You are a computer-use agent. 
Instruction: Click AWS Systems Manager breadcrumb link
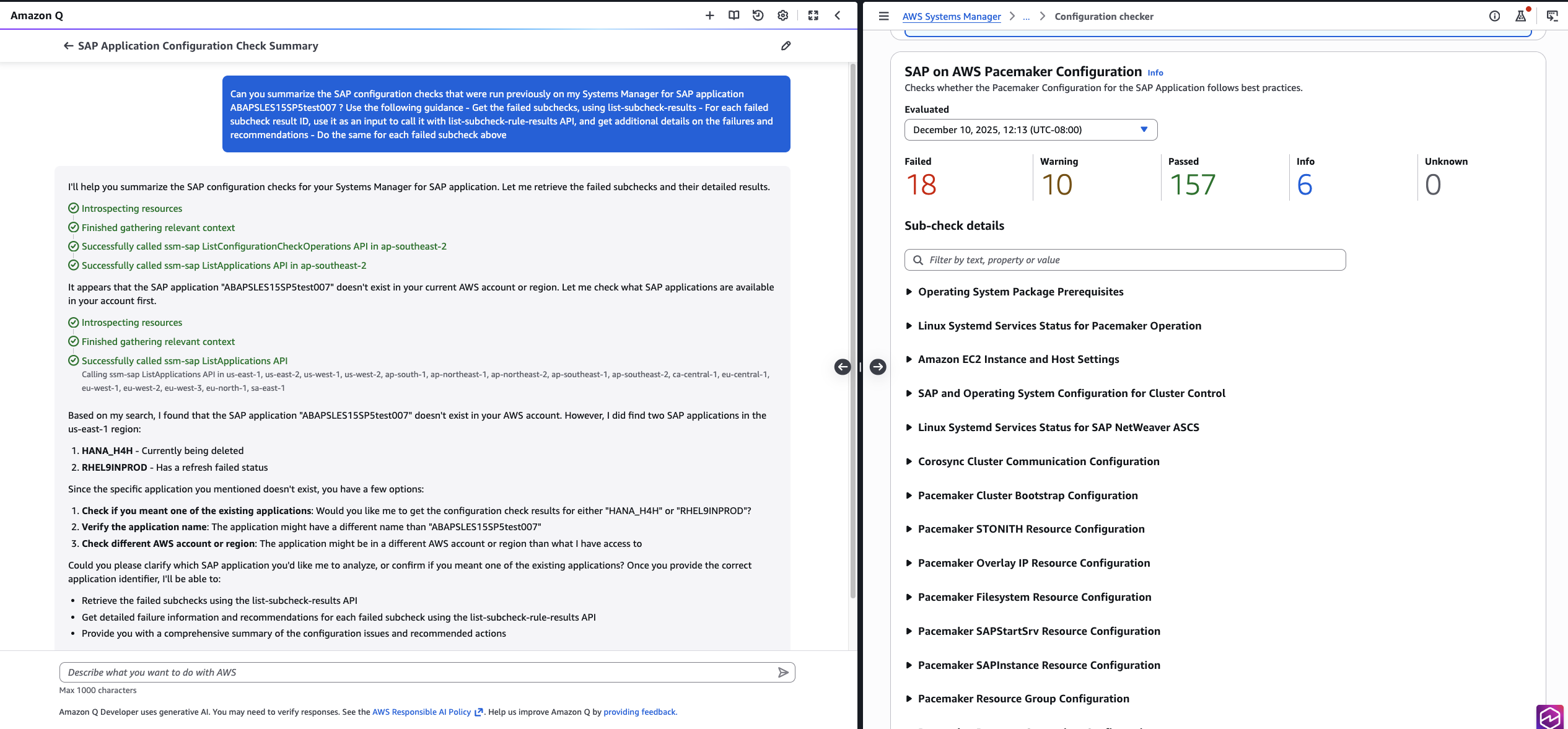(951, 16)
